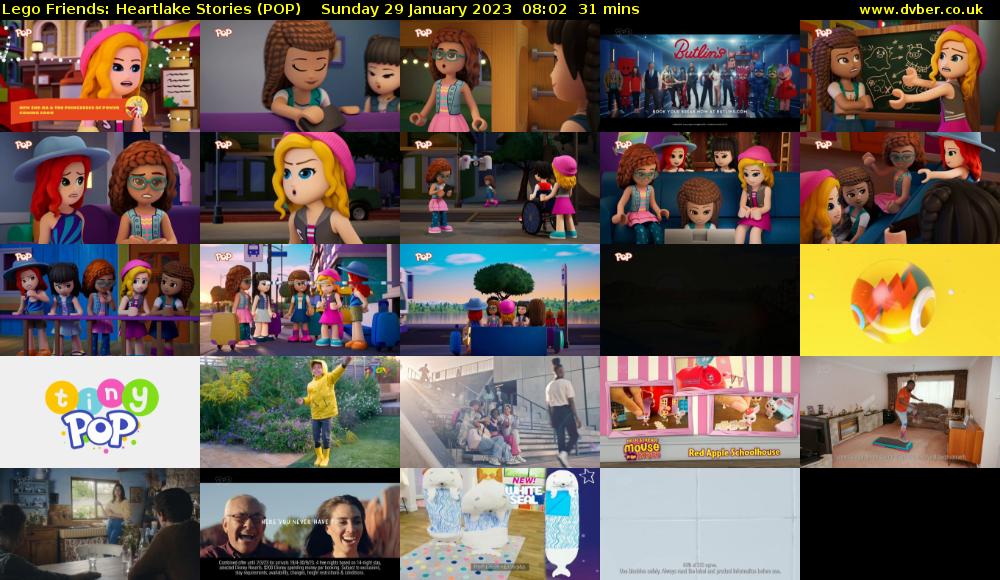Image resolution: width=1000 pixels, height=580 pixels.
Task: Select thumbnail of people sitting on stairs
Action: [500, 412]
